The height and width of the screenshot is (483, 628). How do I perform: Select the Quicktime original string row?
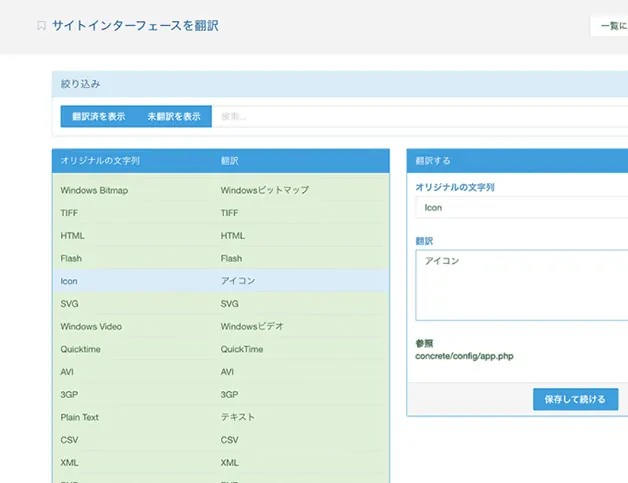tap(221, 349)
